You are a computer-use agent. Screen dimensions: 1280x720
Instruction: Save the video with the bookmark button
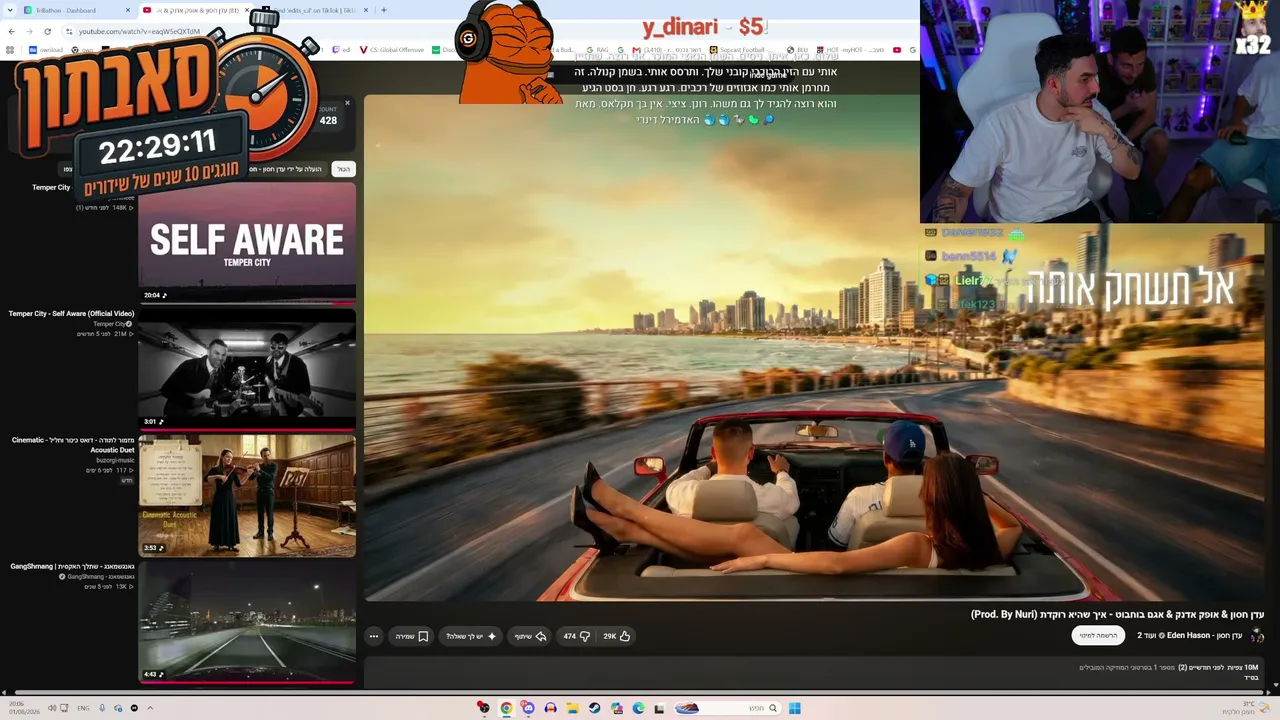click(x=412, y=636)
